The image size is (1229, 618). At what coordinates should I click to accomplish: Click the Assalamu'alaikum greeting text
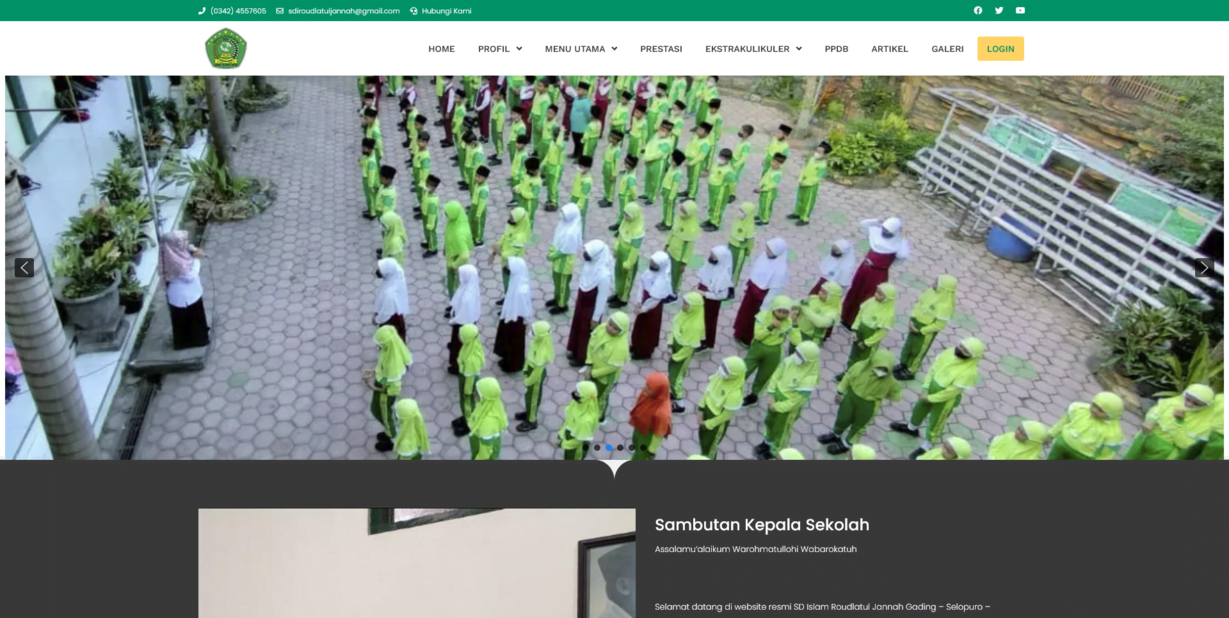[x=756, y=549]
